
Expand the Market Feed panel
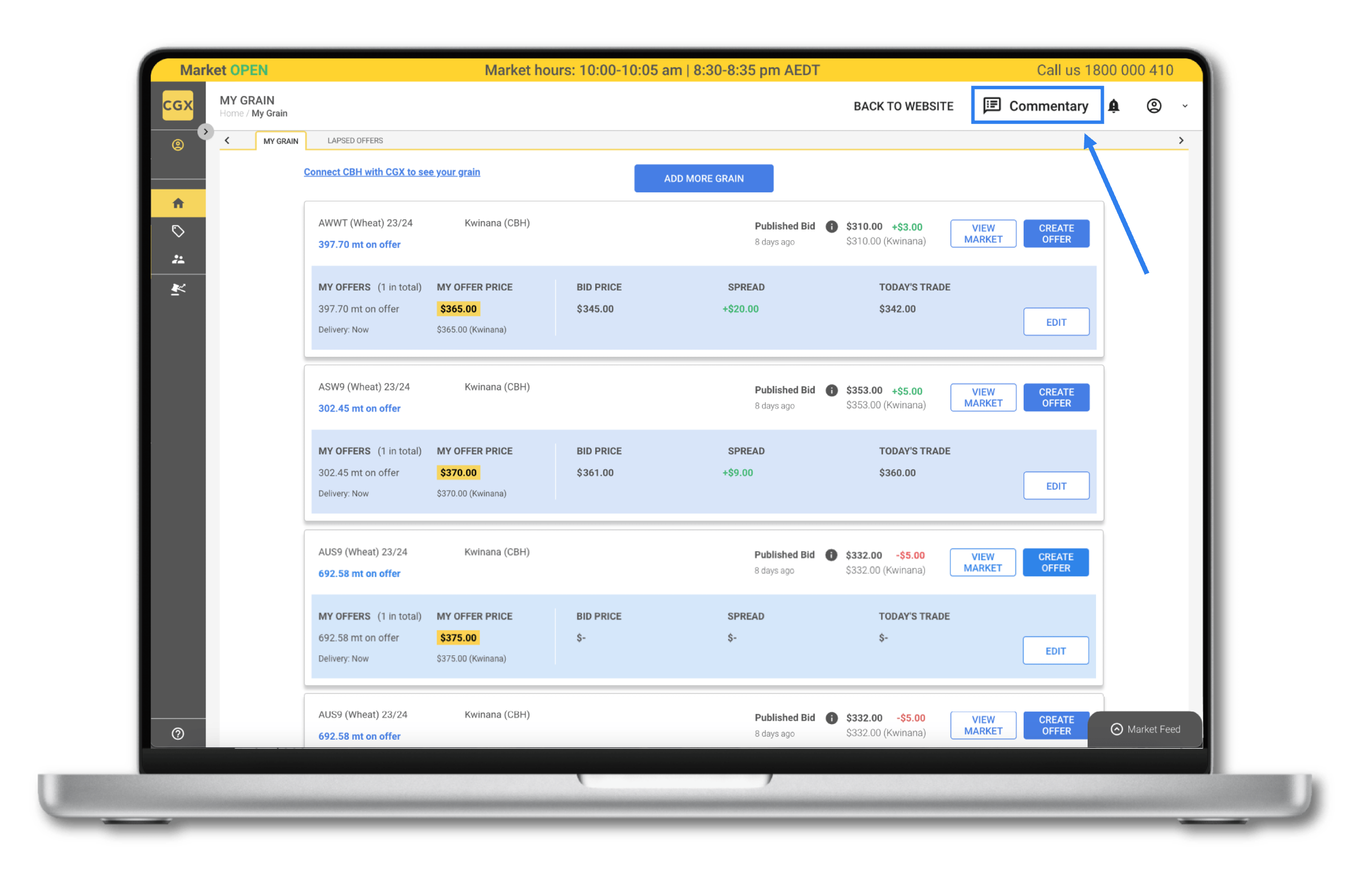pyautogui.click(x=1145, y=729)
